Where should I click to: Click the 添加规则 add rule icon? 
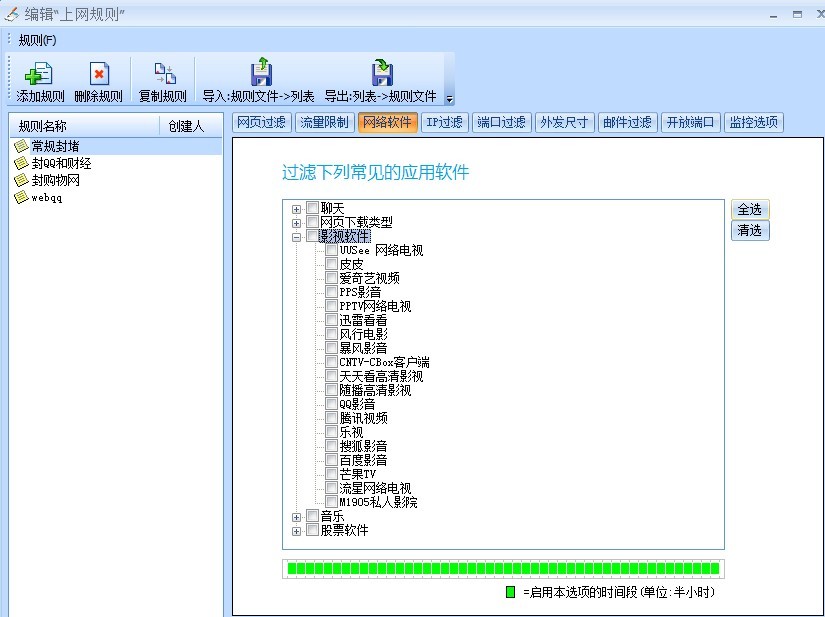tap(39, 74)
